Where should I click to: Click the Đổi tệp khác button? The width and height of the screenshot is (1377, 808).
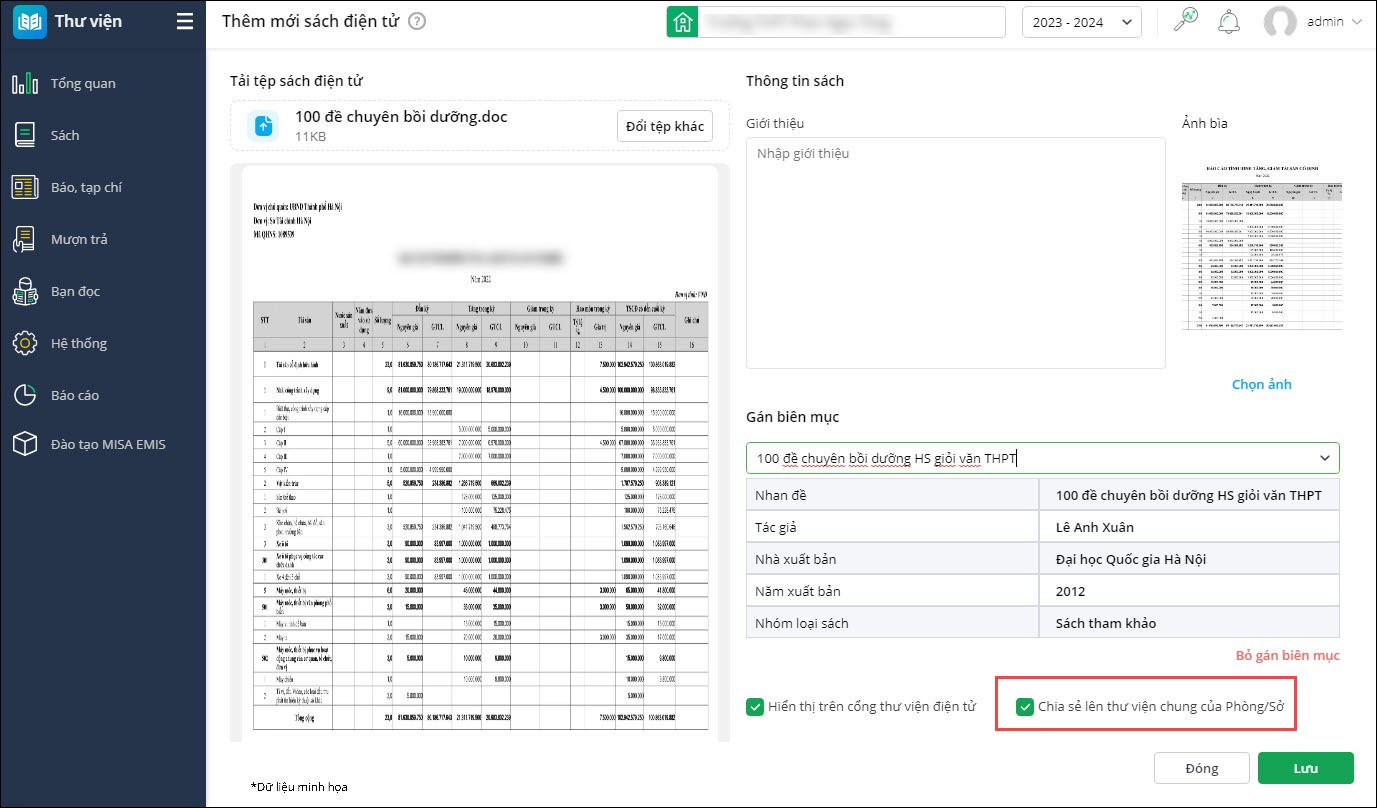point(664,126)
